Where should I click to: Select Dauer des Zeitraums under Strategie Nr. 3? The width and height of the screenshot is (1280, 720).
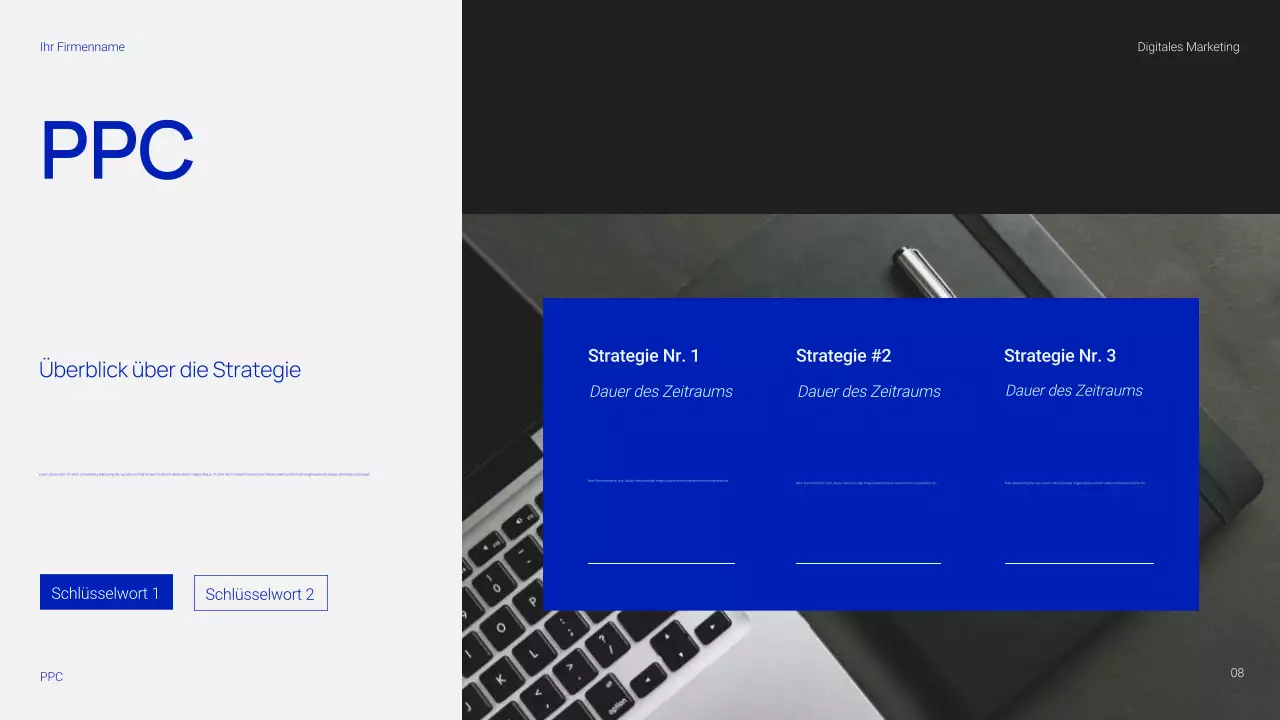[x=1074, y=391]
